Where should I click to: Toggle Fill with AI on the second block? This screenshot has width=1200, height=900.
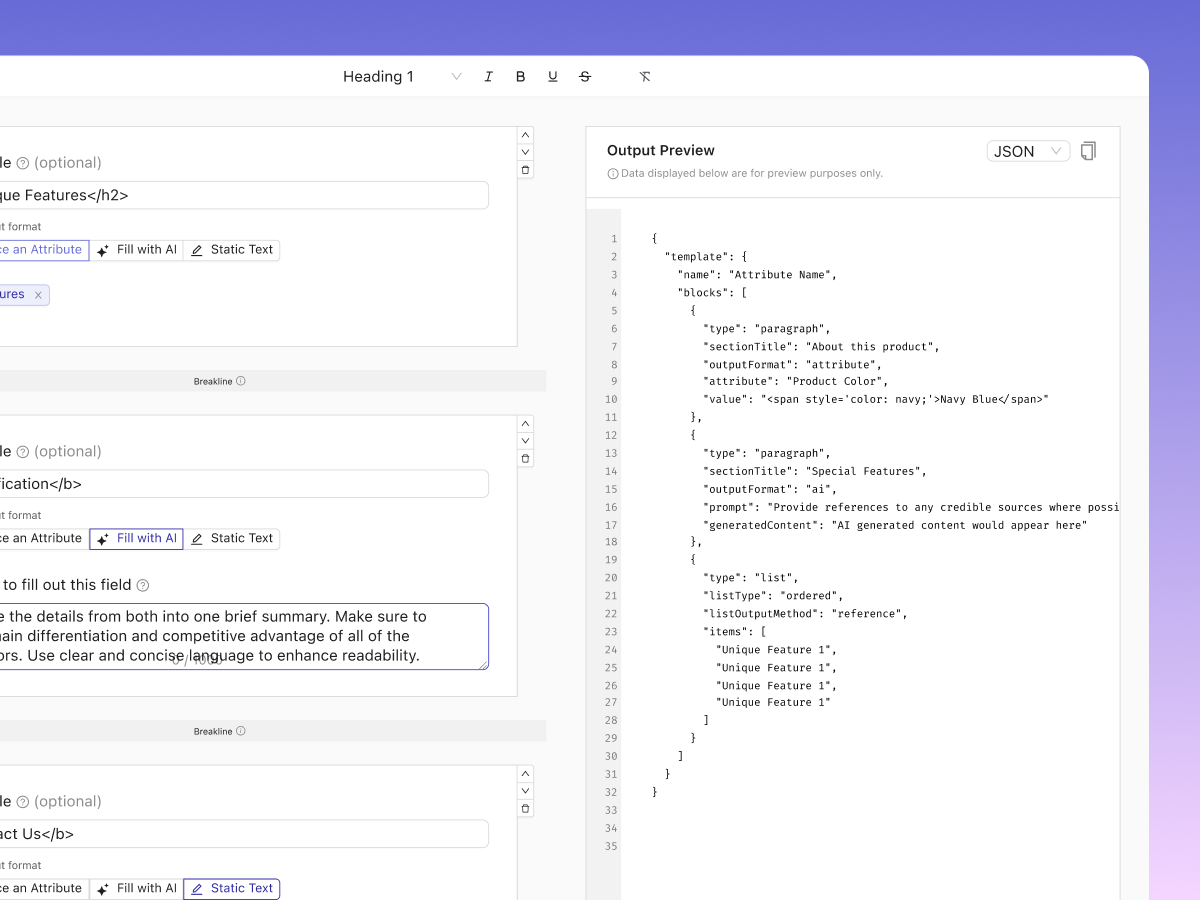[136, 538]
